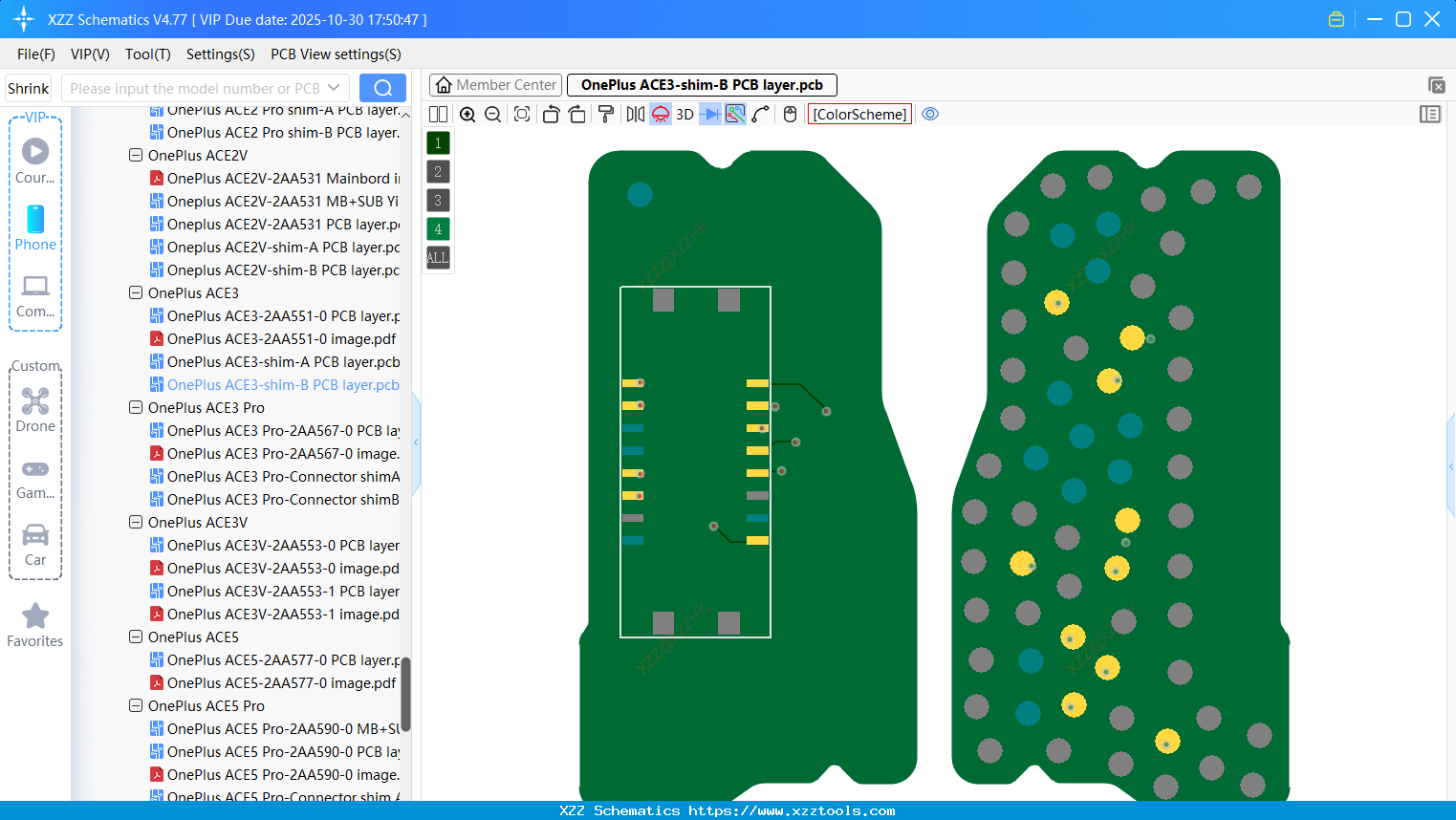Click the XZZ Schematics app logo
The width and height of the screenshot is (1456, 820).
pos(23,19)
